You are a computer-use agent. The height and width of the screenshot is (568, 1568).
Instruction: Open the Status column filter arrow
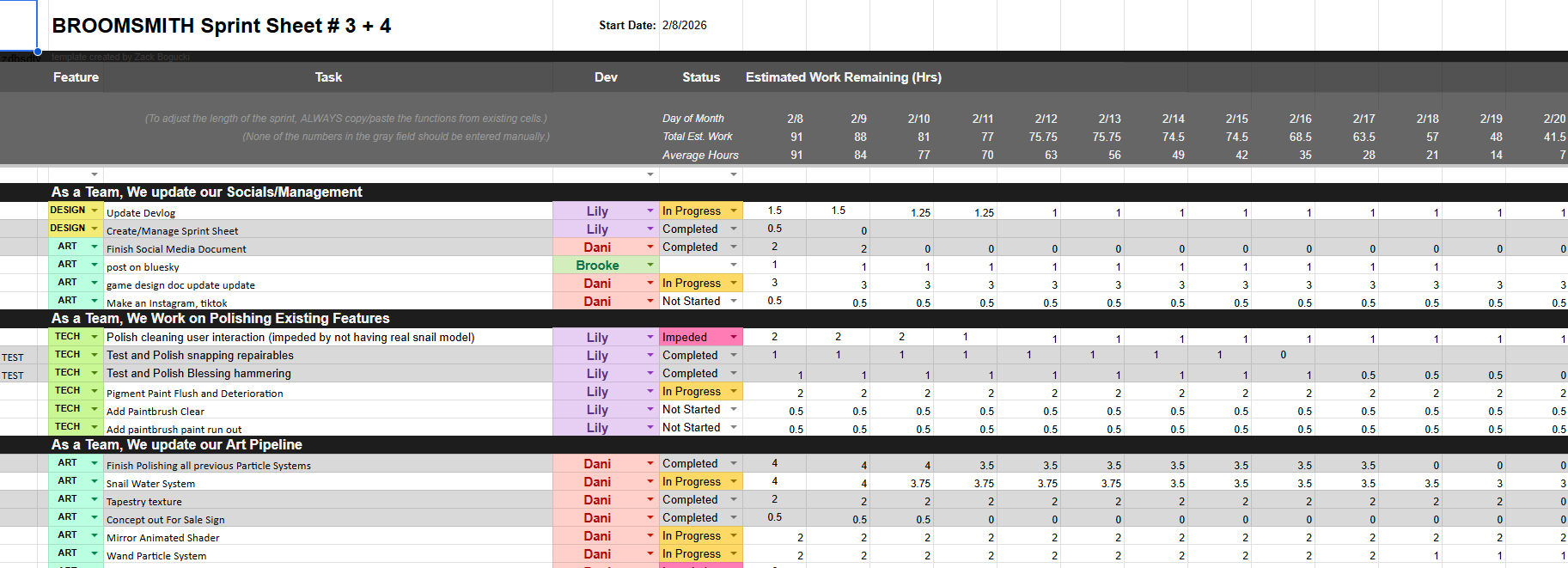734,174
